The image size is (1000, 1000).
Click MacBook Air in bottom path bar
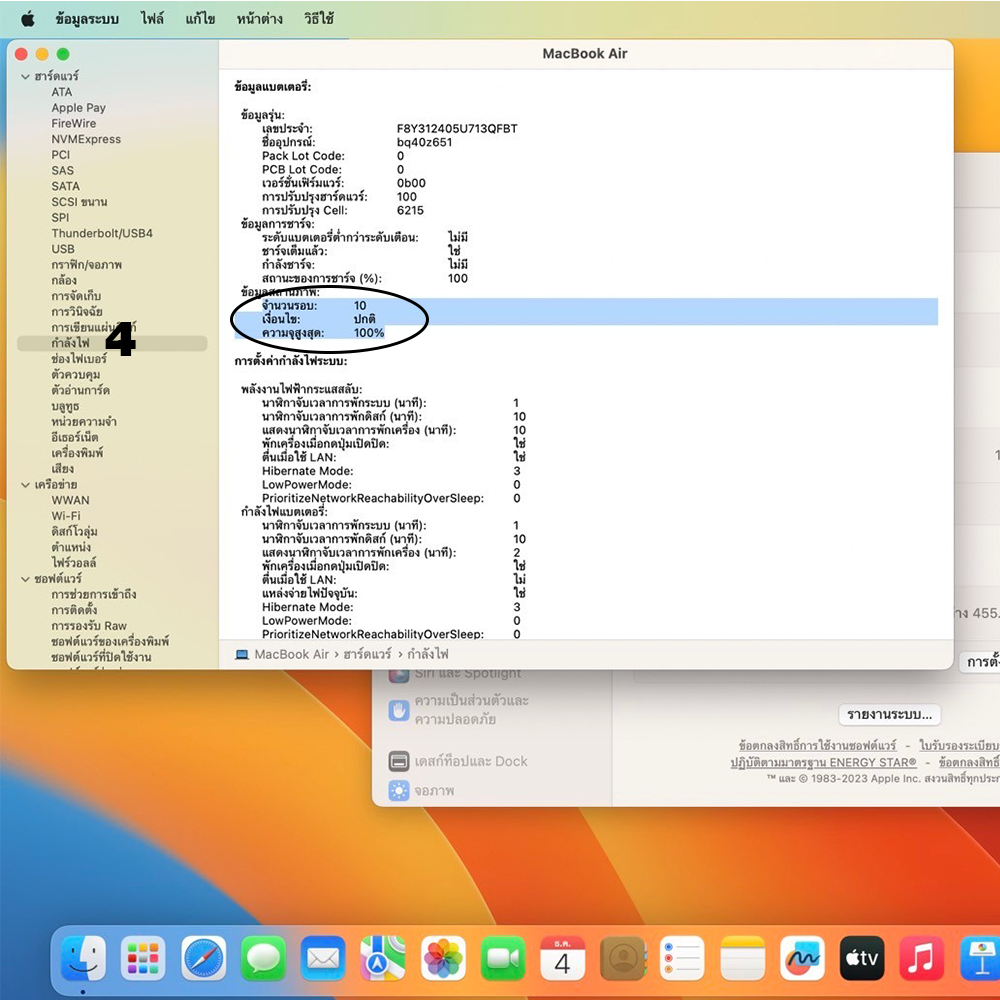click(291, 654)
